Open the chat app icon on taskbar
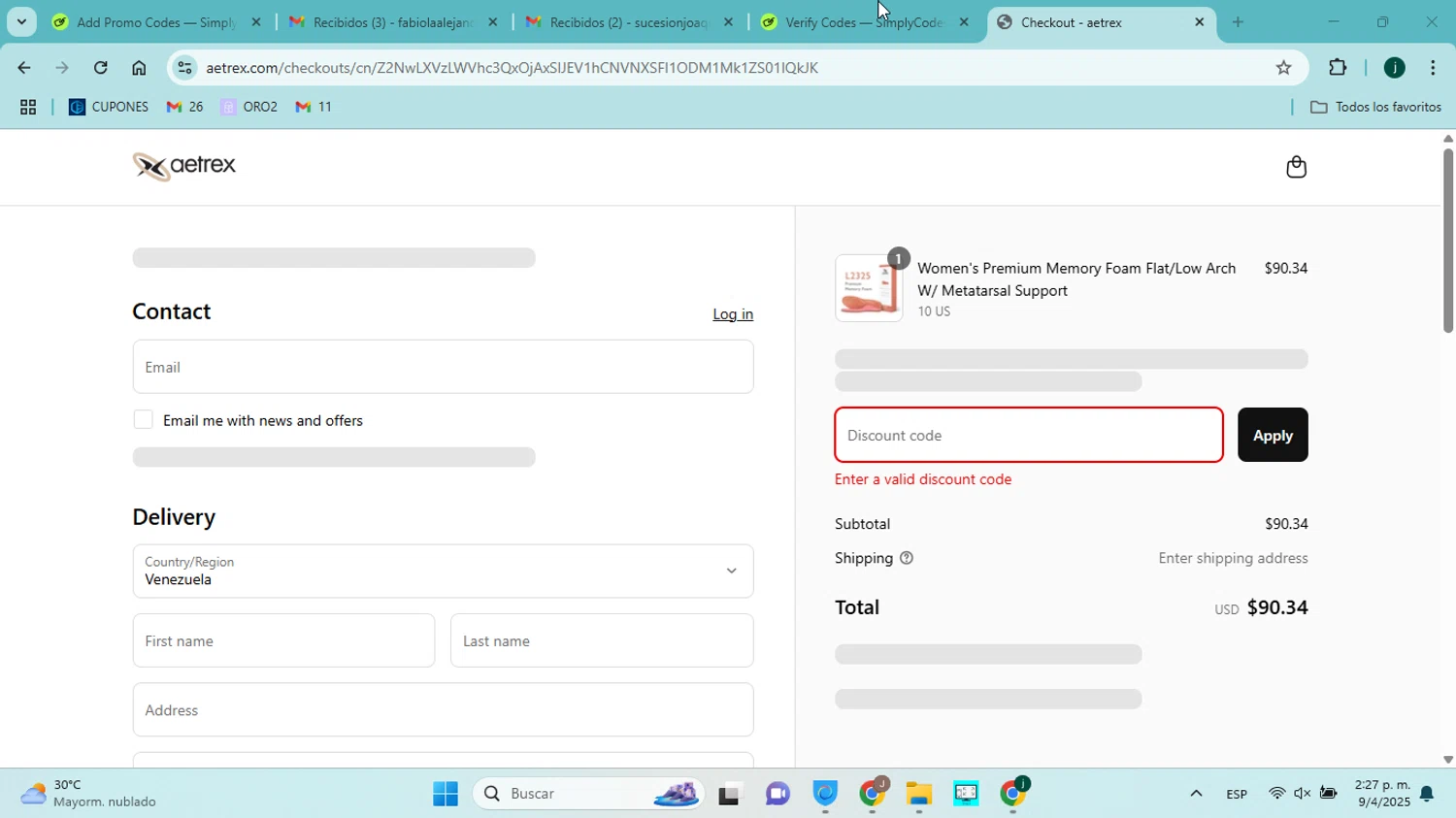The image size is (1456, 818). click(778, 794)
